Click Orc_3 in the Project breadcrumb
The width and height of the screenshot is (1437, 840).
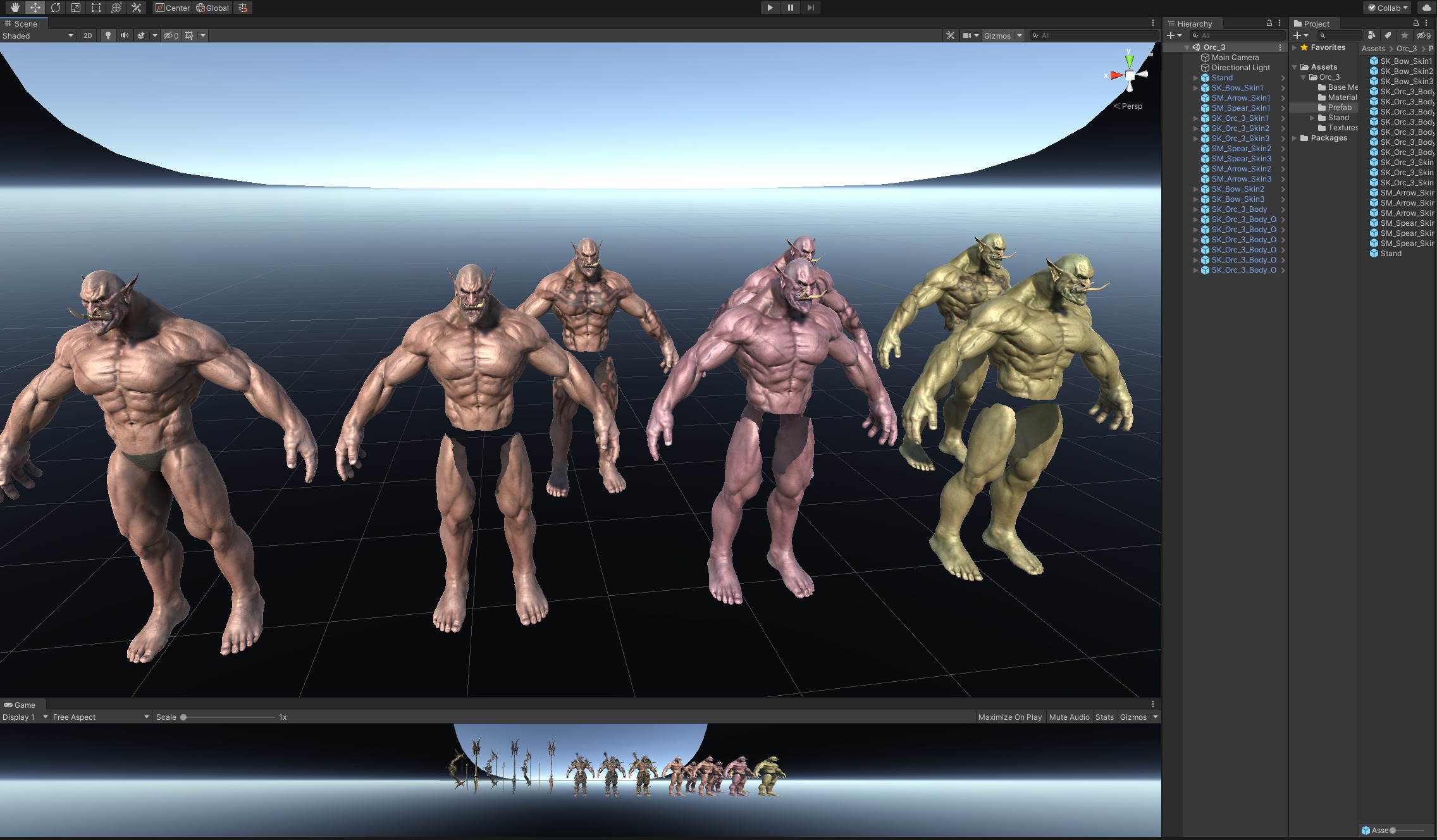(1407, 49)
